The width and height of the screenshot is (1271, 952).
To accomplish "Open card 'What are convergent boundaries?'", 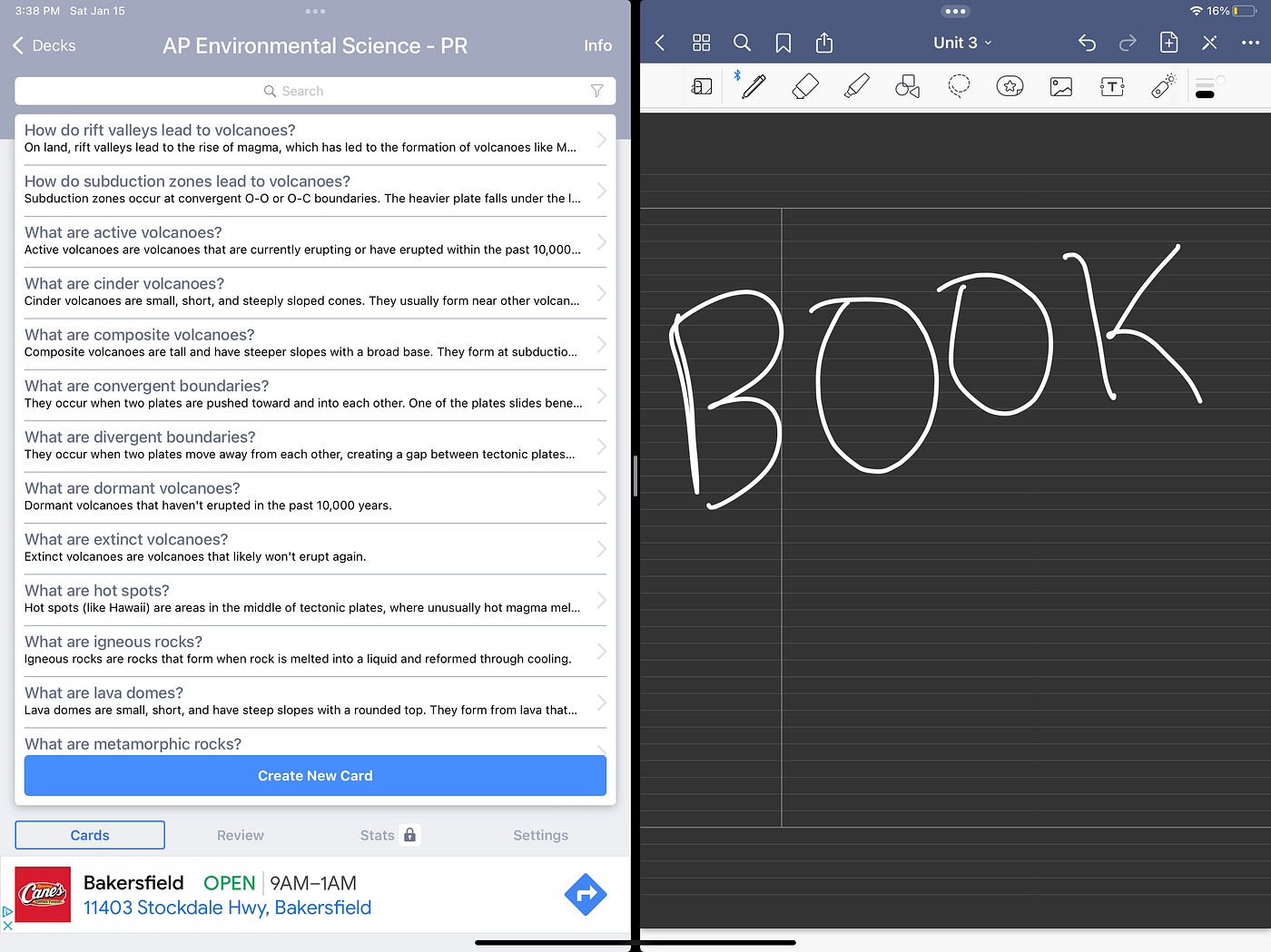I will coord(315,395).
